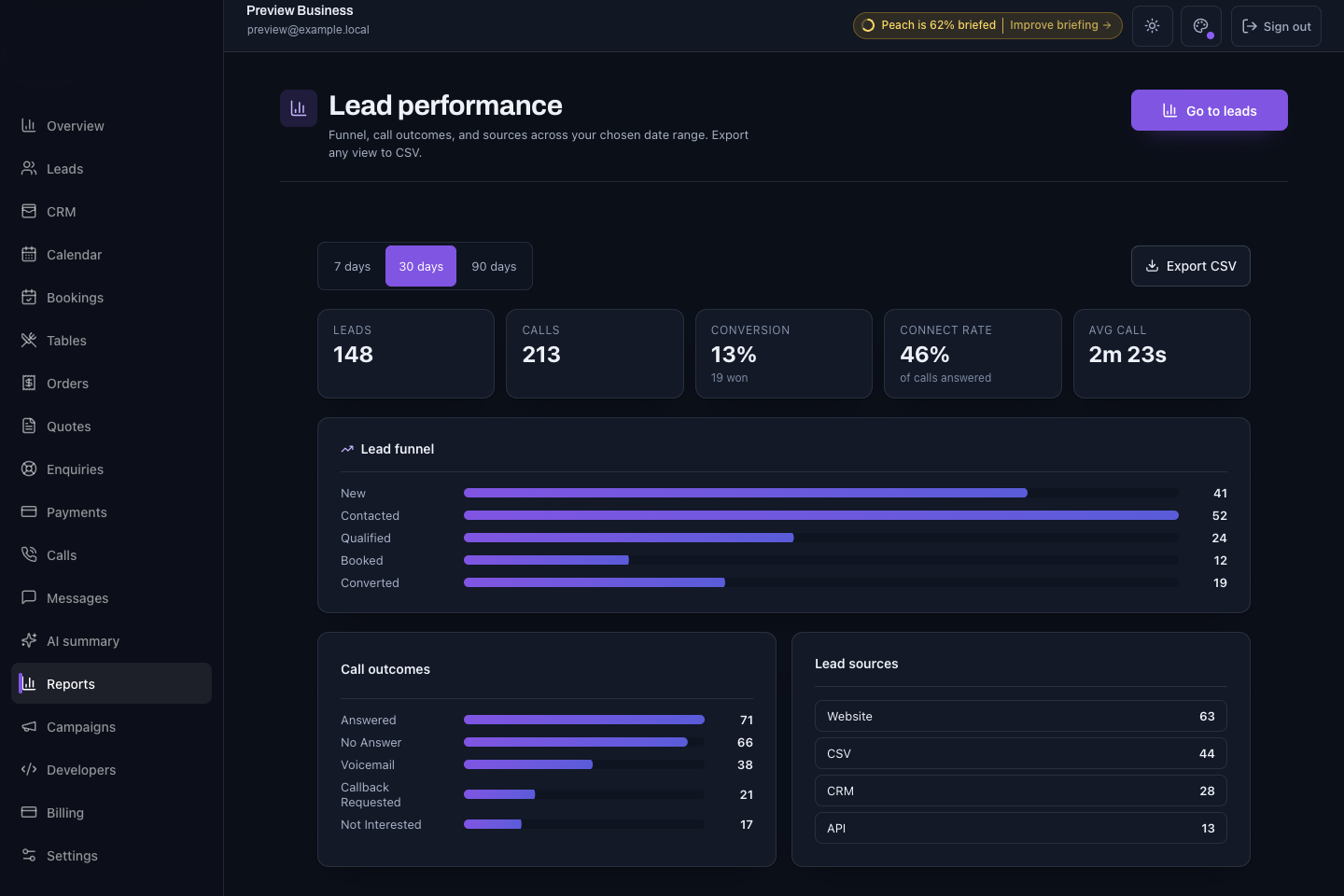Screen dimensions: 1344x896
Task: Open Calls via the phone icon
Action: click(29, 554)
